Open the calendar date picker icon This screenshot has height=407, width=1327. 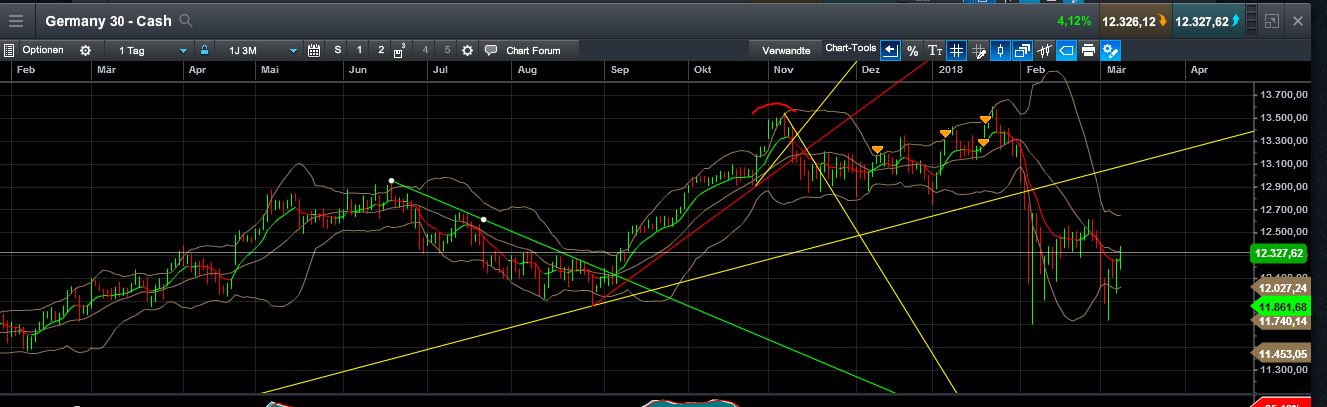(x=314, y=50)
